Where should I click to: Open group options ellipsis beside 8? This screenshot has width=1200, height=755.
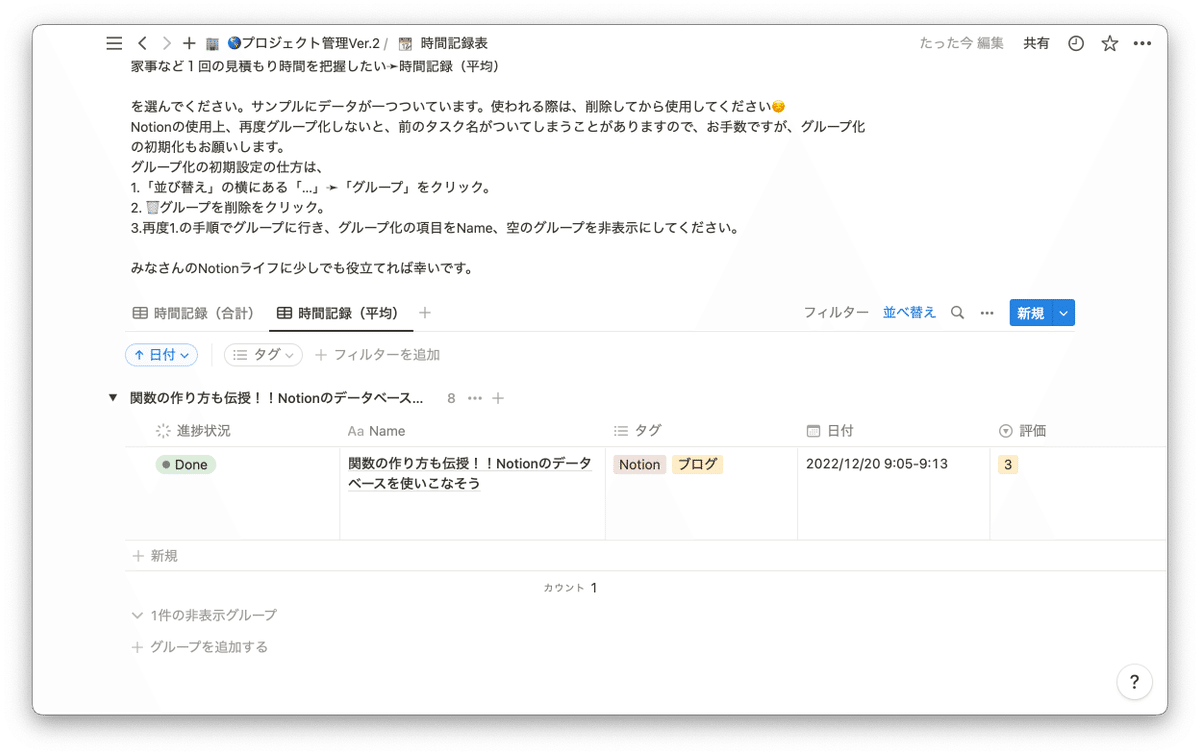point(475,398)
